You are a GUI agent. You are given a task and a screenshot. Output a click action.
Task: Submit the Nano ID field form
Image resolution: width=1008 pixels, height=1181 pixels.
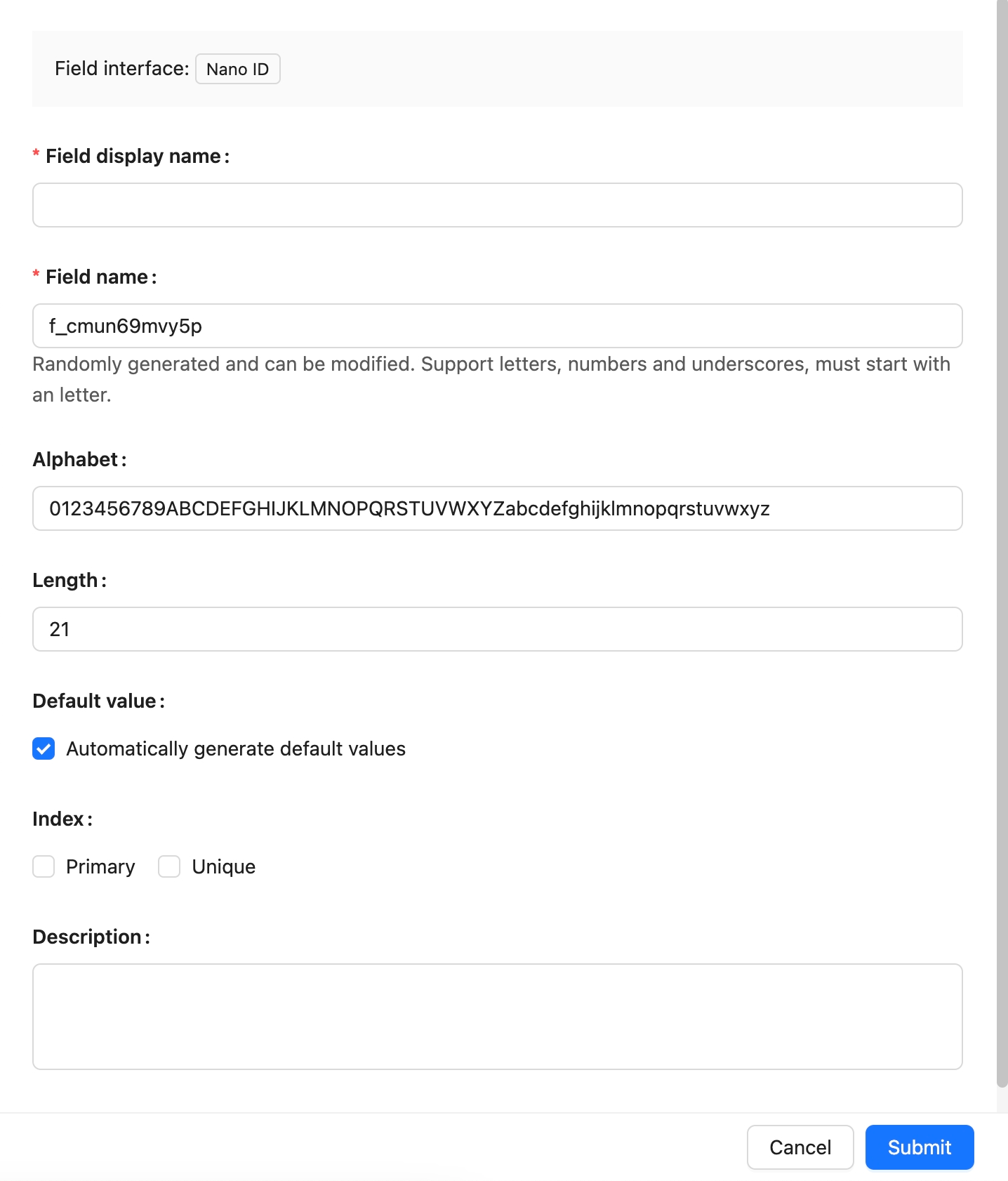[x=919, y=1147]
